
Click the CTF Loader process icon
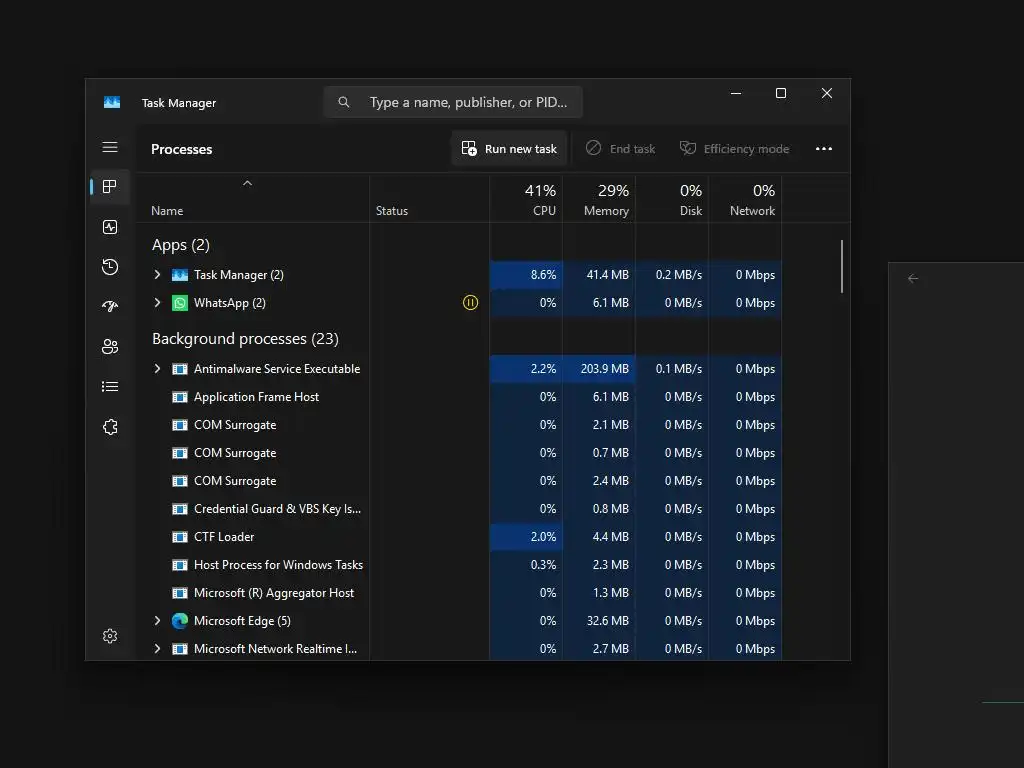coord(180,537)
